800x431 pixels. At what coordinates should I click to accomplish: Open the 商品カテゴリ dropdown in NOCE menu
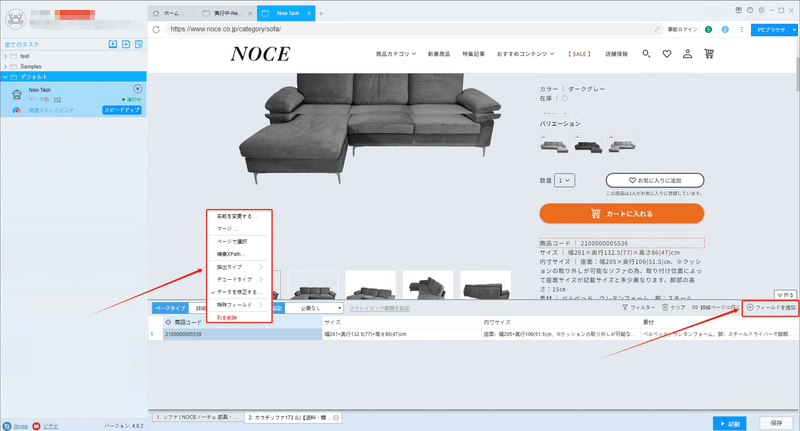coord(396,54)
